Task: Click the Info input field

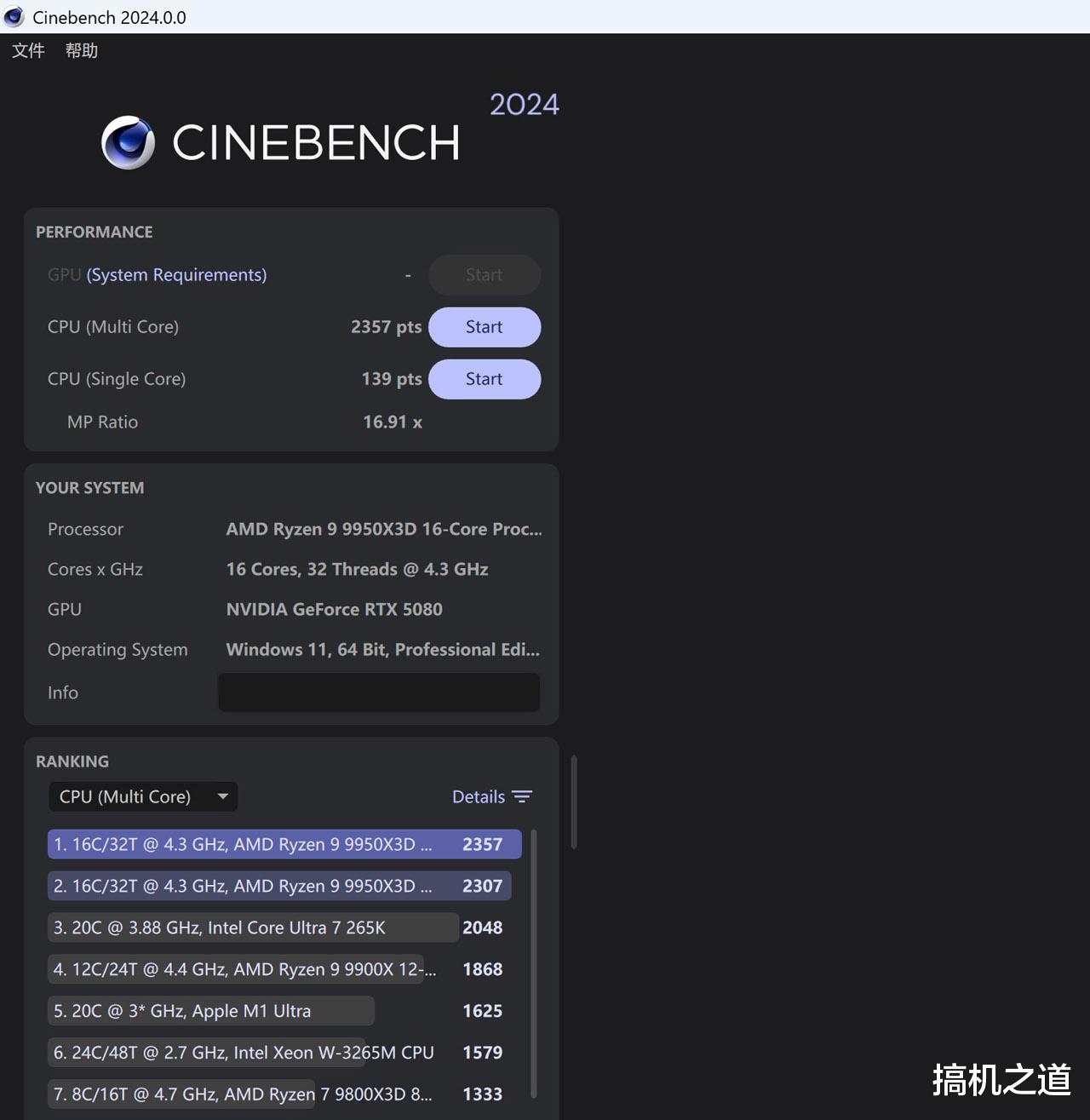Action: (x=379, y=692)
